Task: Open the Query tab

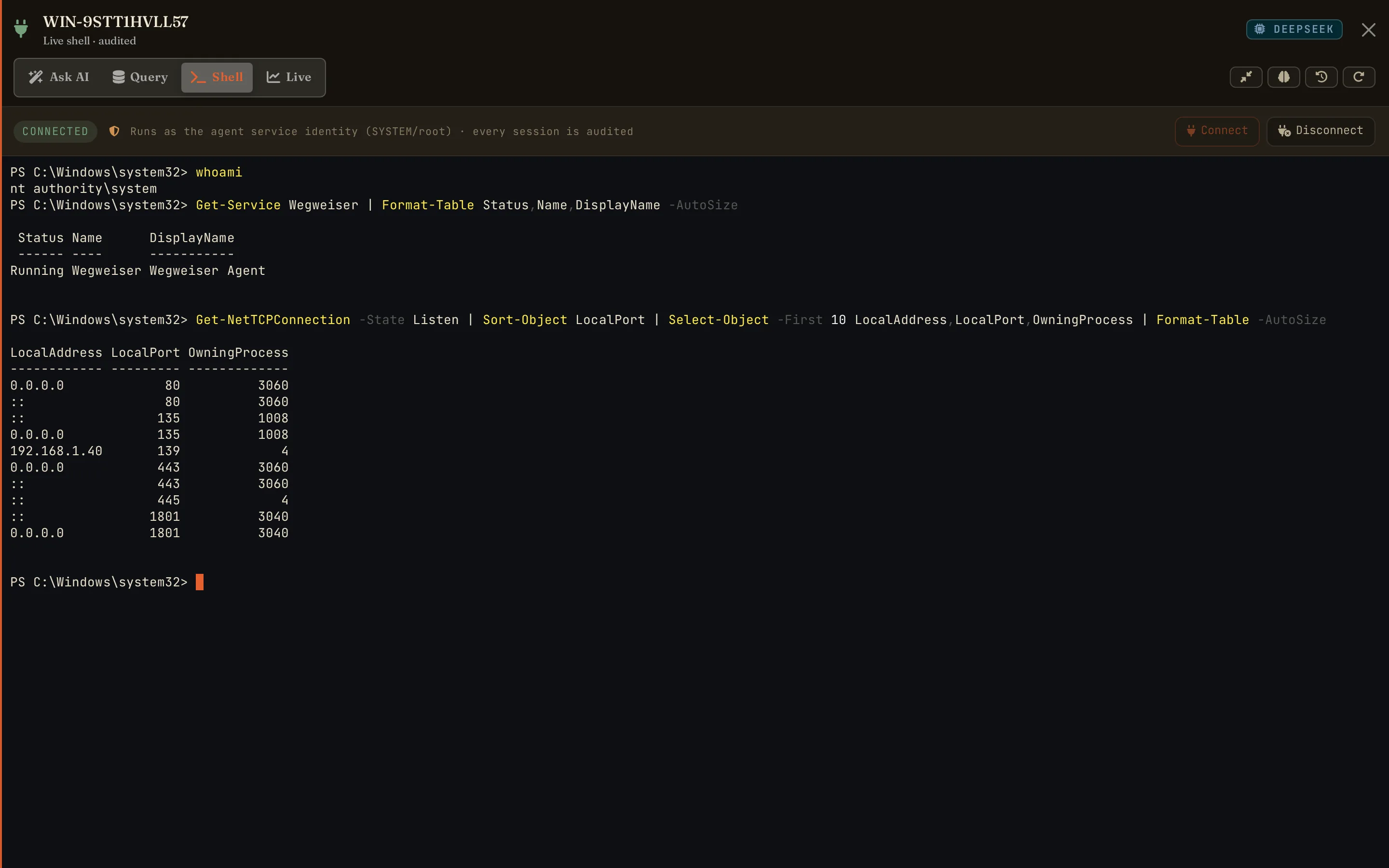Action: tap(140, 77)
